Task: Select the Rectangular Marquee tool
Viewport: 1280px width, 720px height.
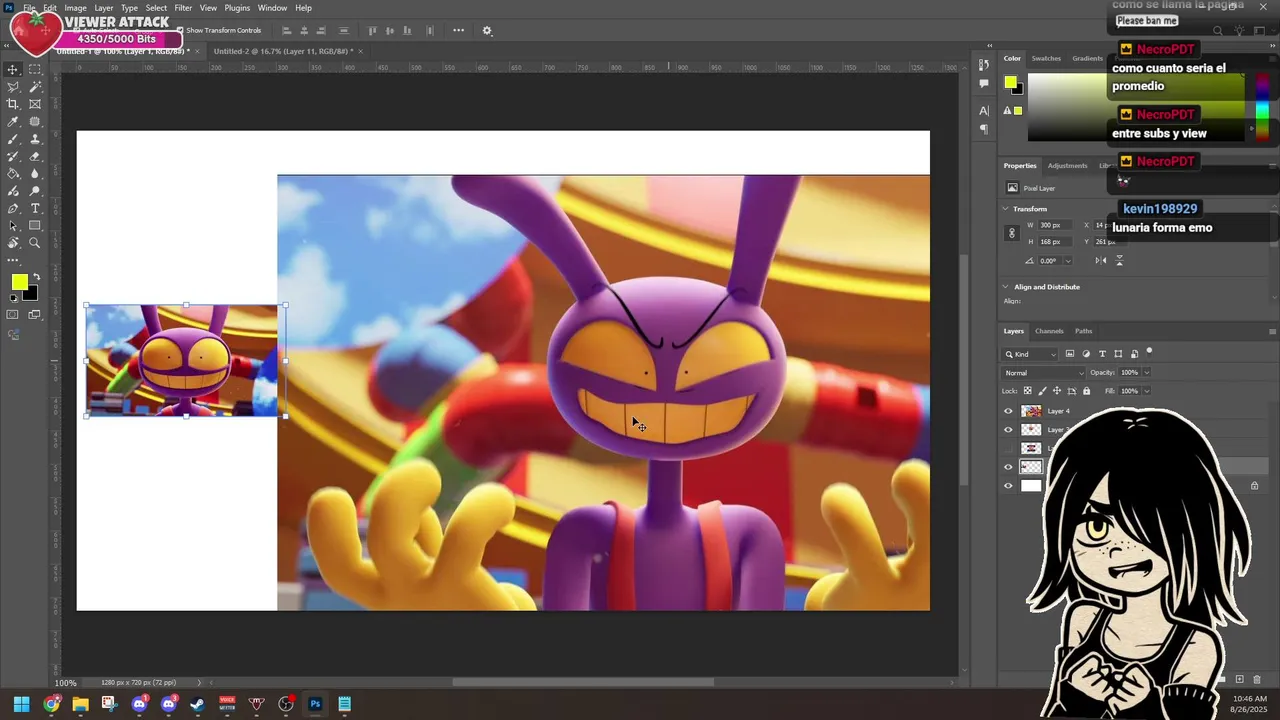Action: tap(35, 69)
